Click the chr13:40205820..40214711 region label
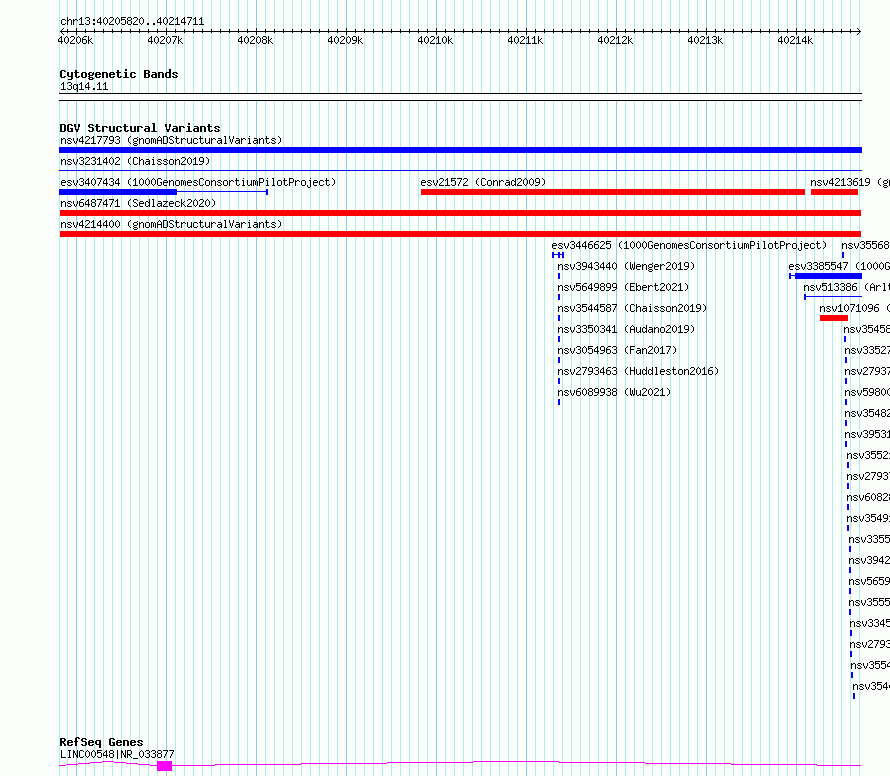The width and height of the screenshot is (890, 776). [132, 21]
